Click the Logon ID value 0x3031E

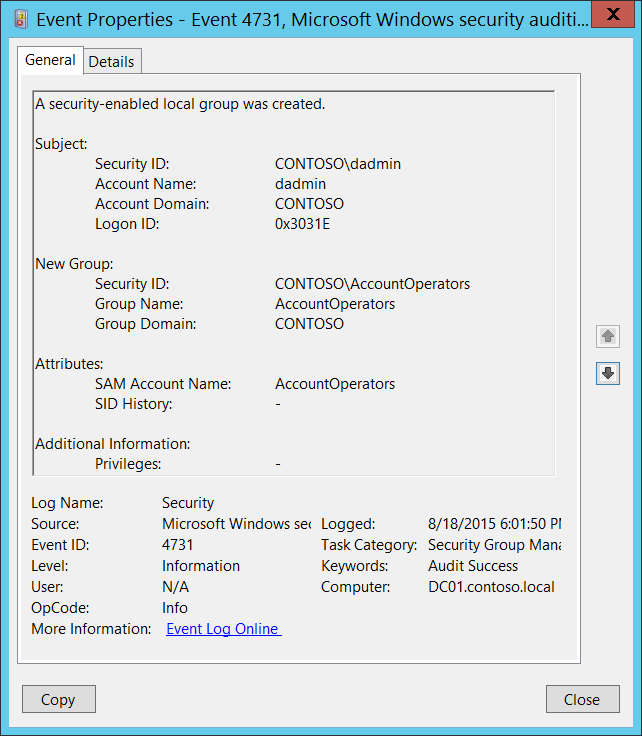302,224
